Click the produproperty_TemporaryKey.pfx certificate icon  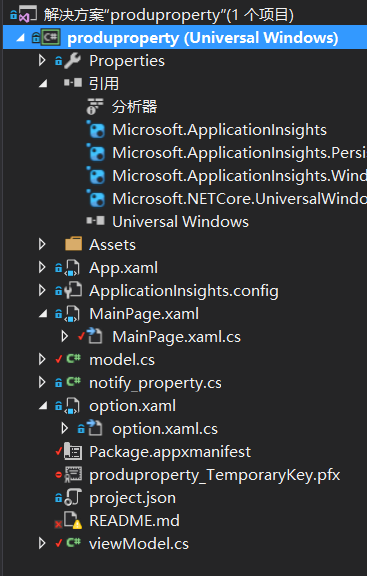coord(73,475)
